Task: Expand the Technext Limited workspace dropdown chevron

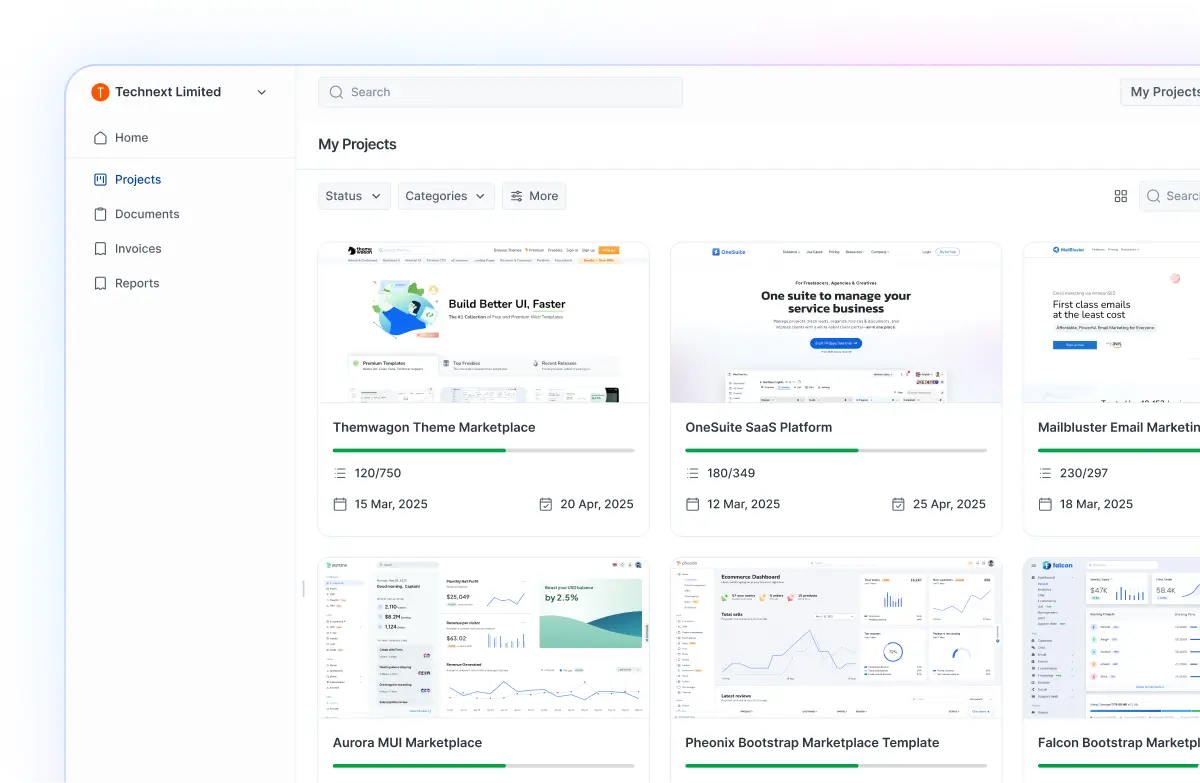Action: tap(262, 92)
